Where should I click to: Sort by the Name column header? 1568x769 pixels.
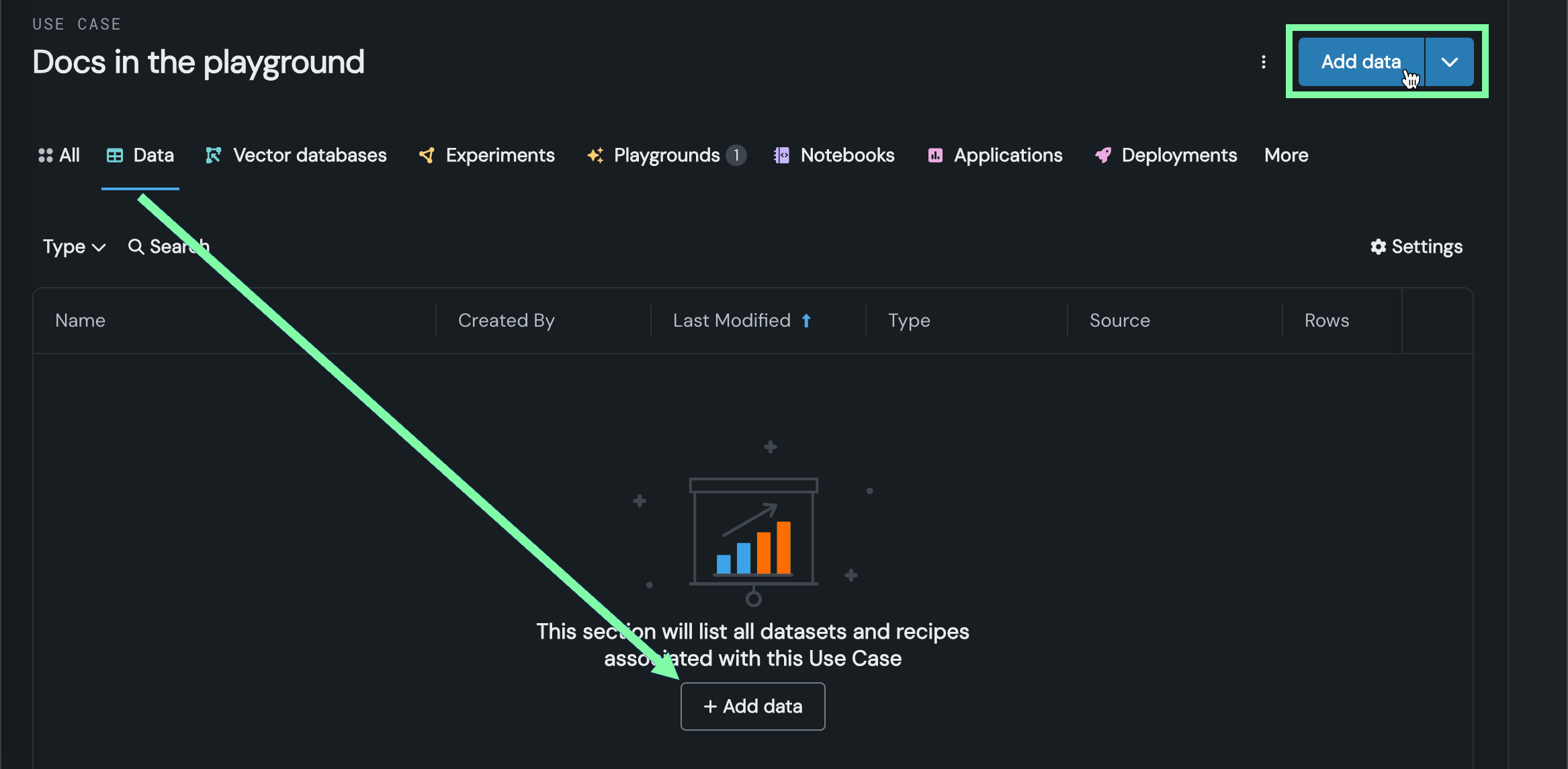point(81,321)
